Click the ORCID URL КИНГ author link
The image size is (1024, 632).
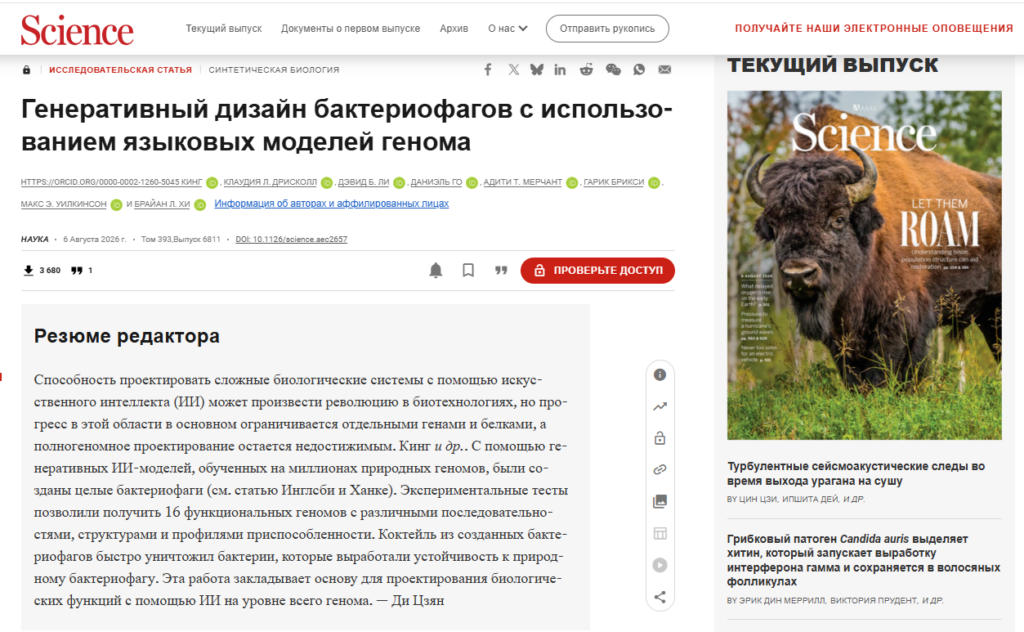111,182
